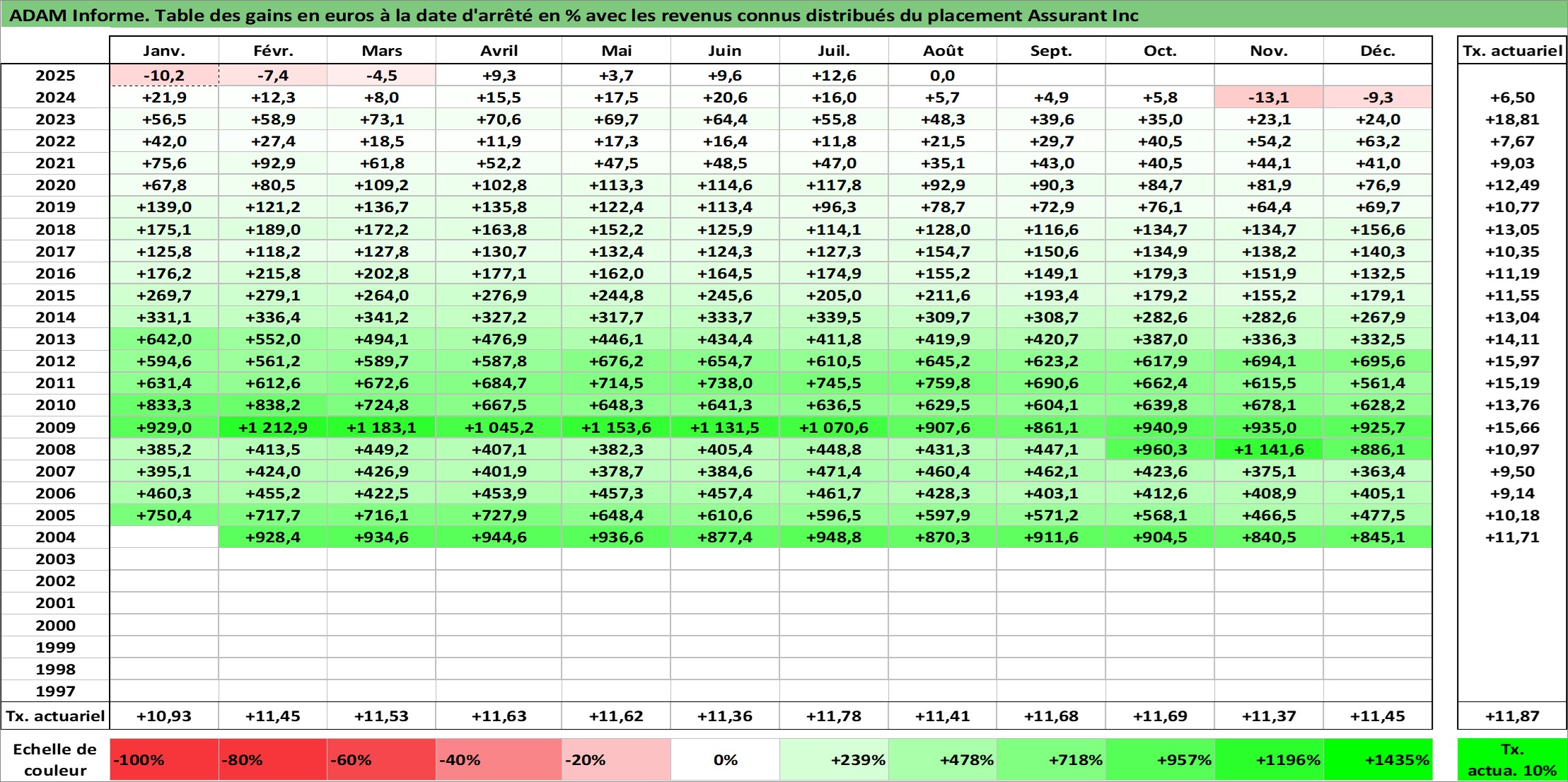Click the +63,2 cell in 2022

point(1378,141)
